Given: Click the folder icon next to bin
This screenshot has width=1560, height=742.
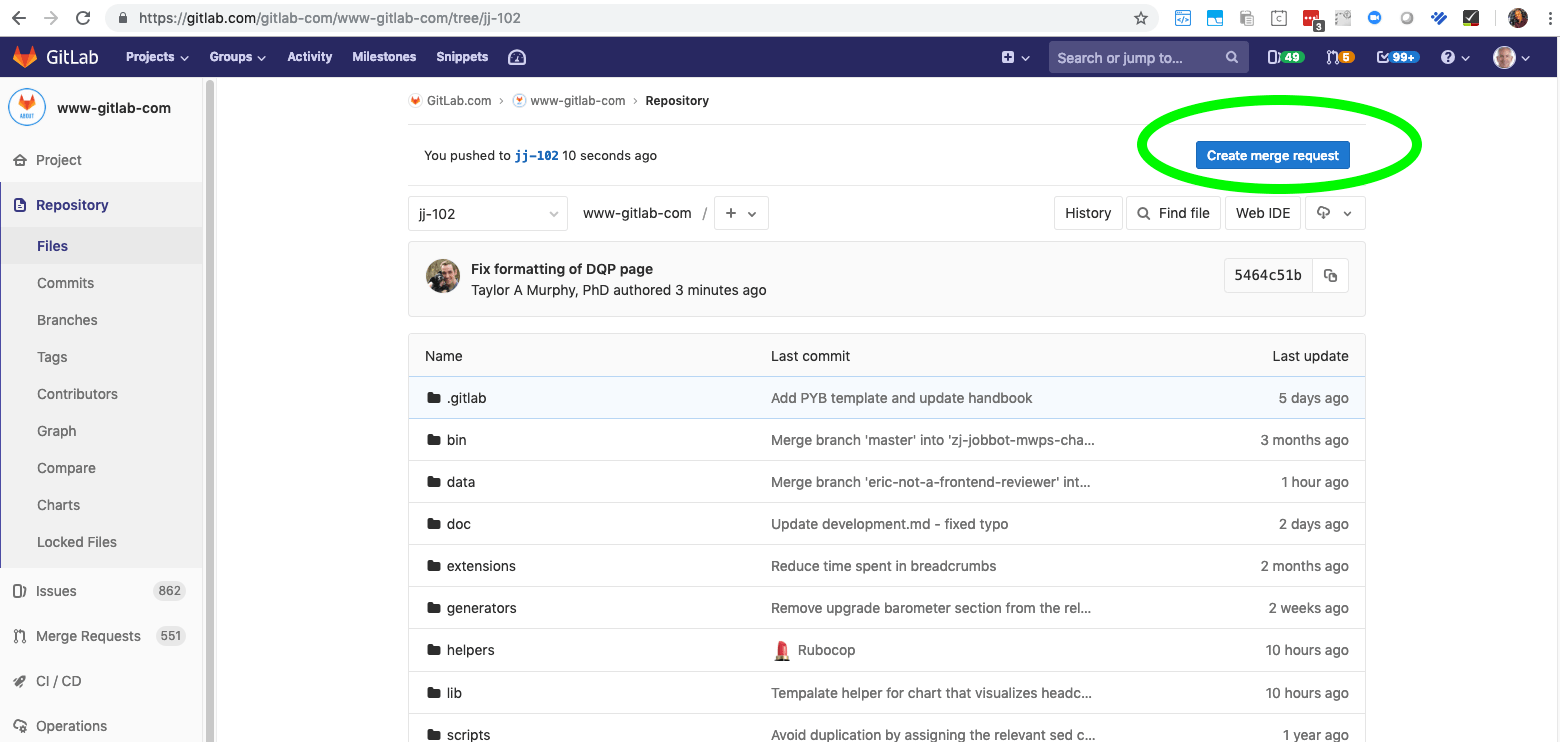Looking at the screenshot, I should coord(433,440).
